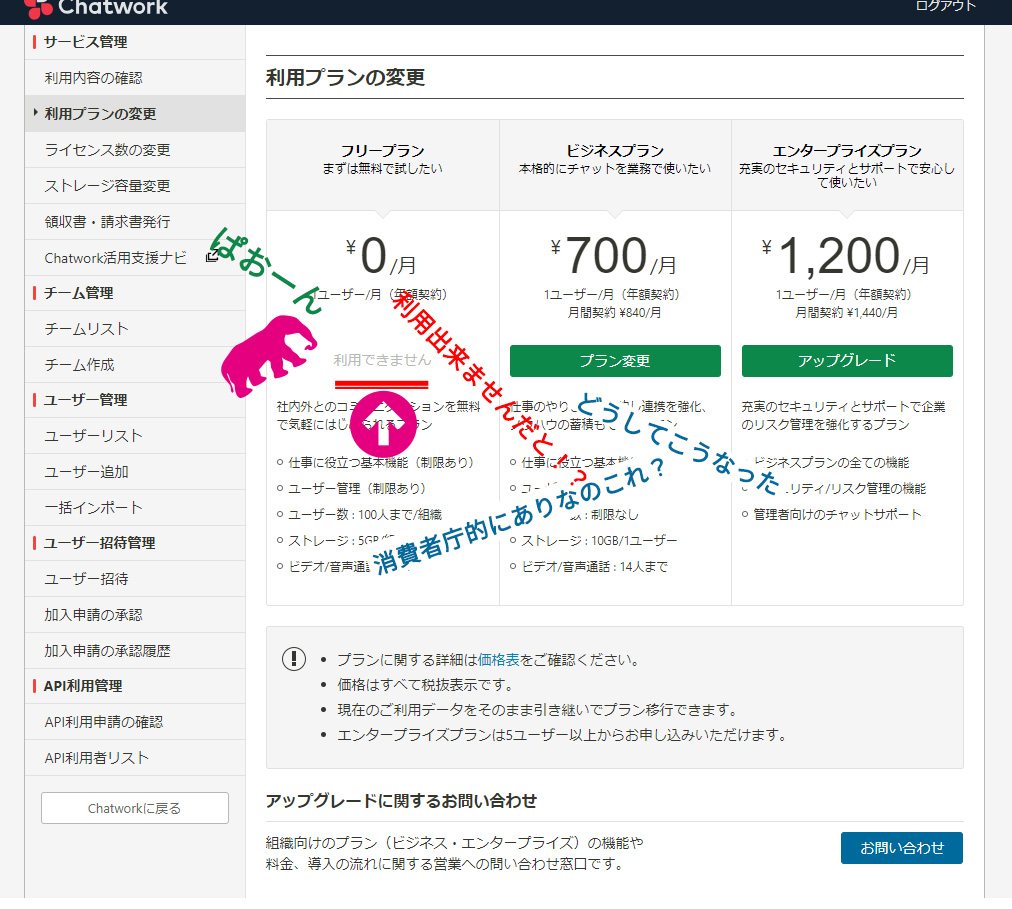Open the external link icon beside Chatwork活用支援ナビ

(x=211, y=257)
